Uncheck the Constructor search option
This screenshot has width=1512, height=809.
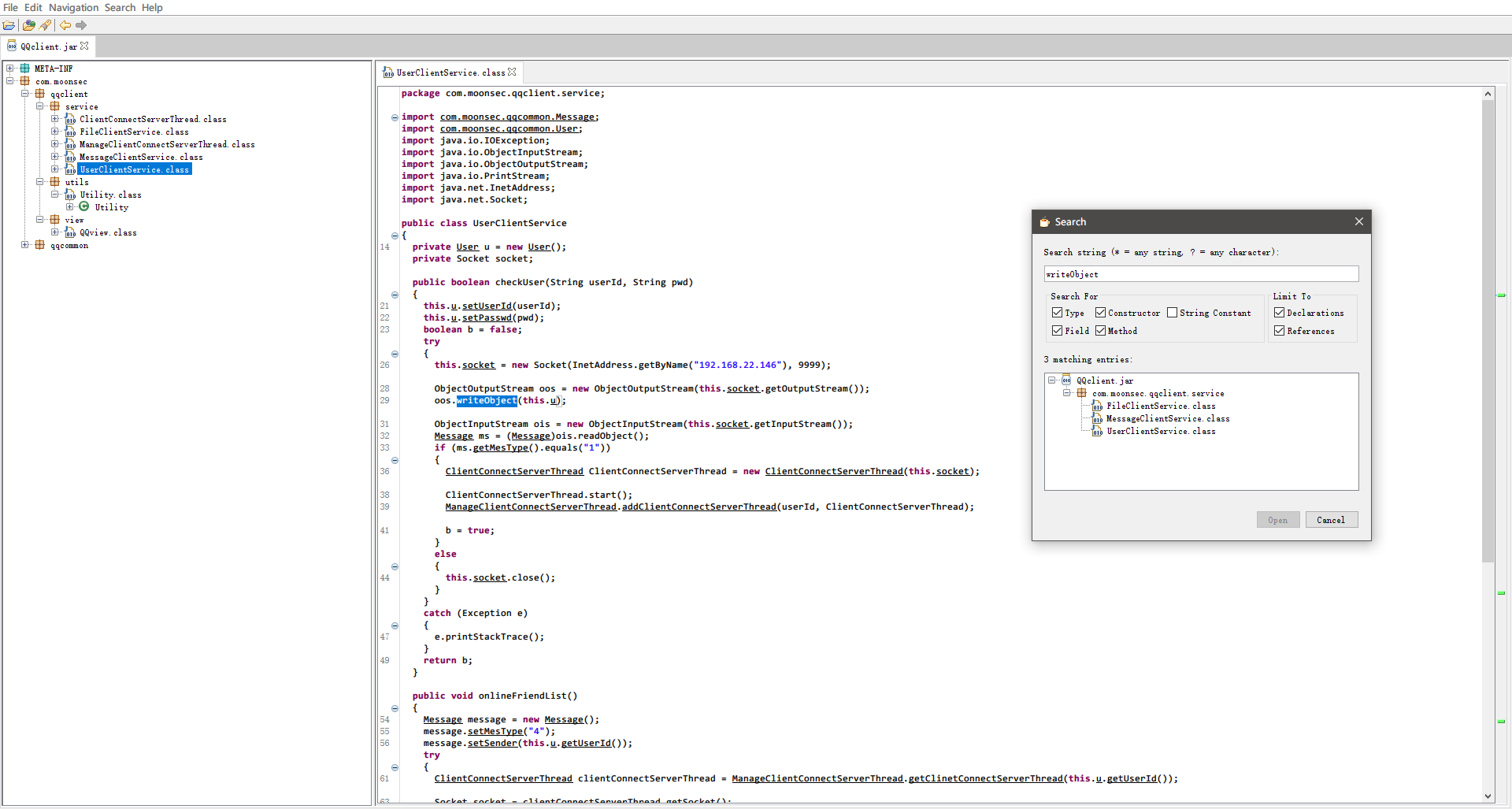click(1100, 313)
